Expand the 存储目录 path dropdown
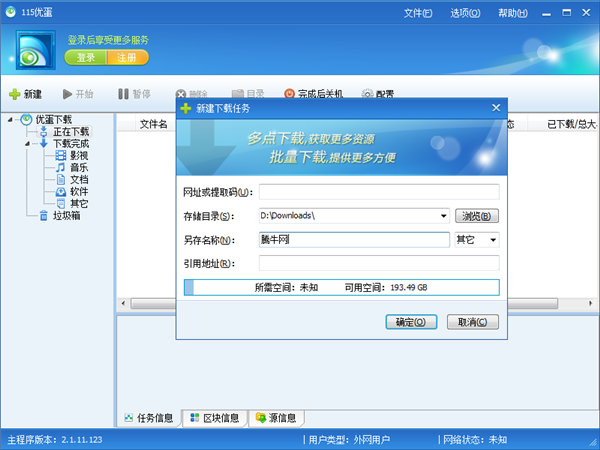600x450 pixels. click(x=443, y=216)
